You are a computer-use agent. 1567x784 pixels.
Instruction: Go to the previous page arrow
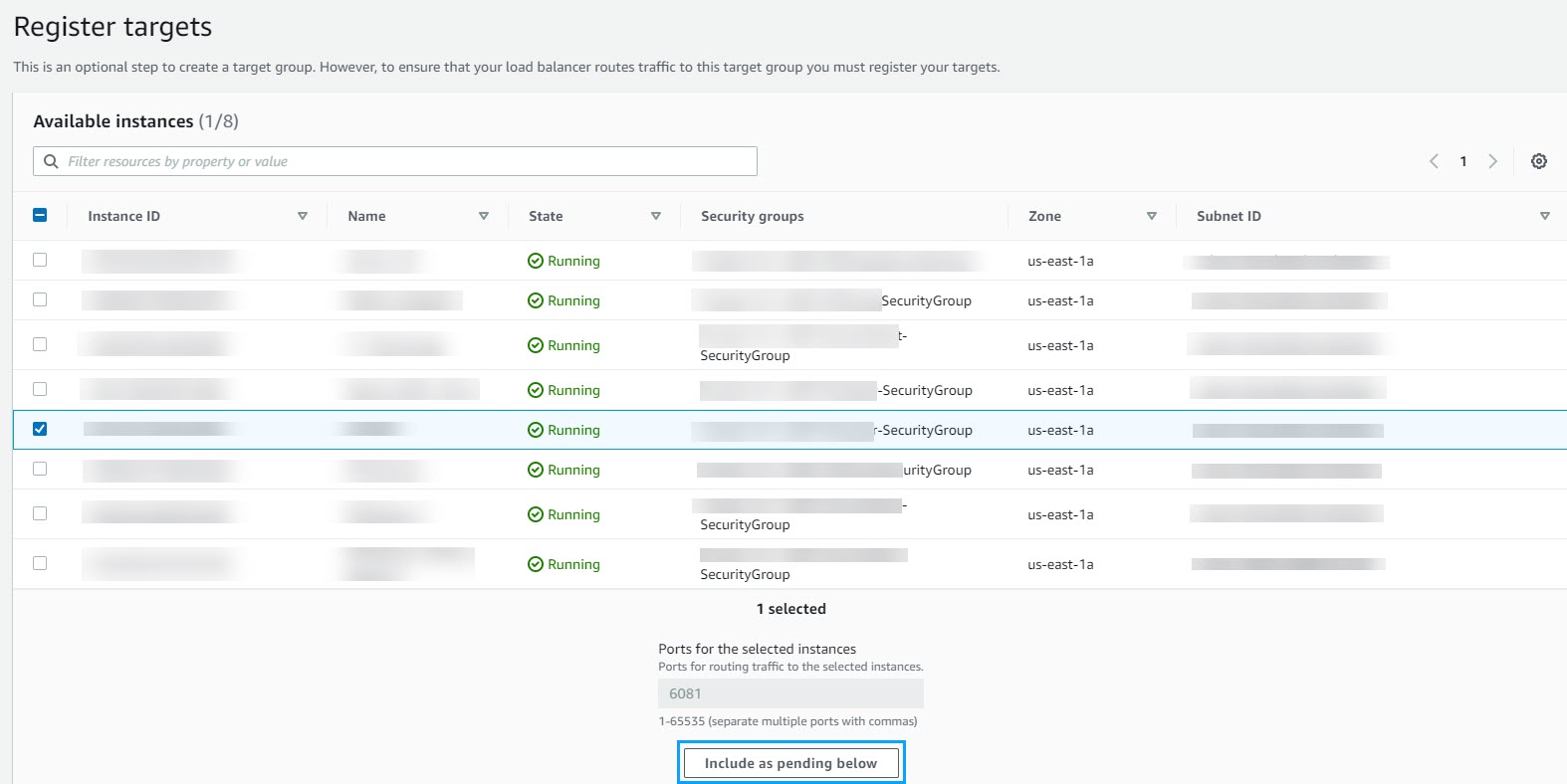point(1434,161)
